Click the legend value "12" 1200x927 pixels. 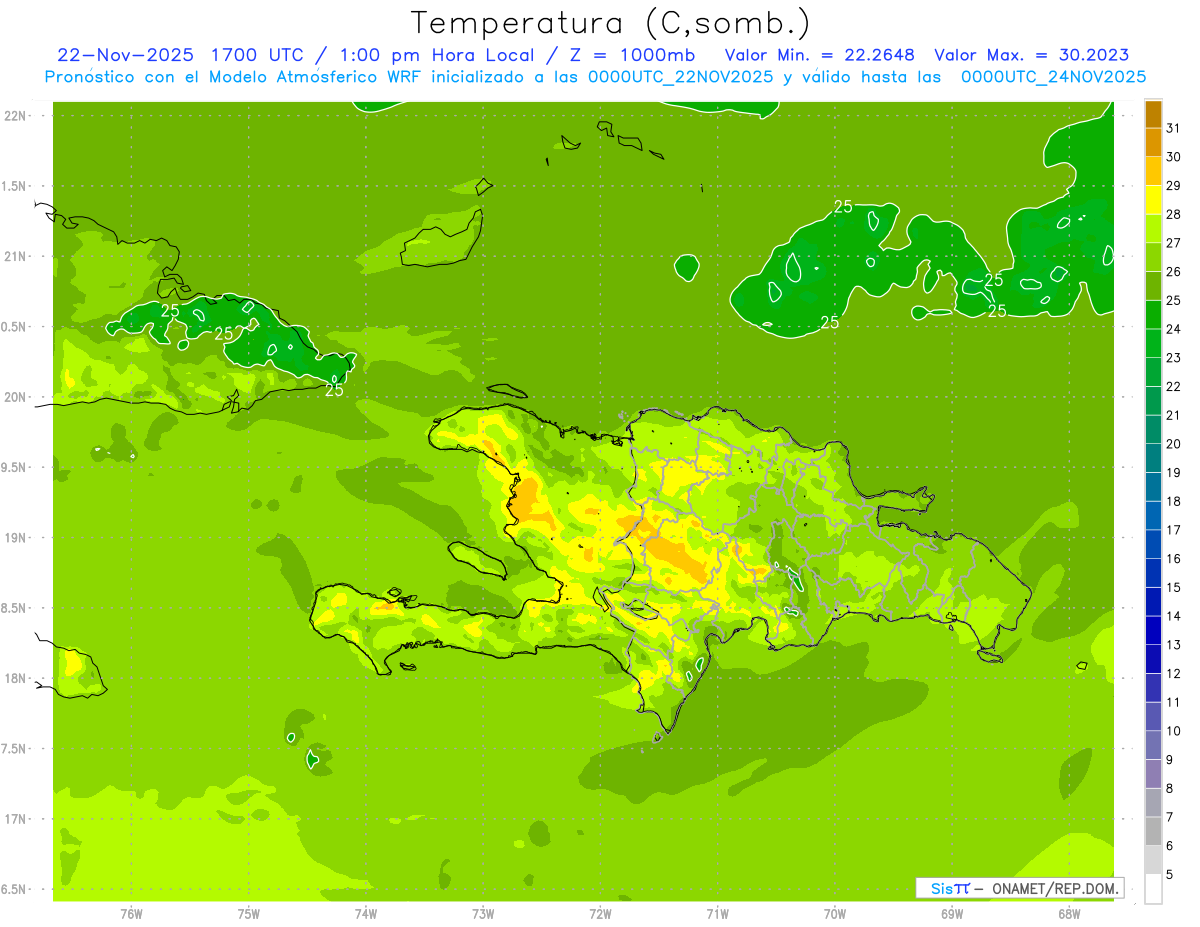click(1174, 673)
